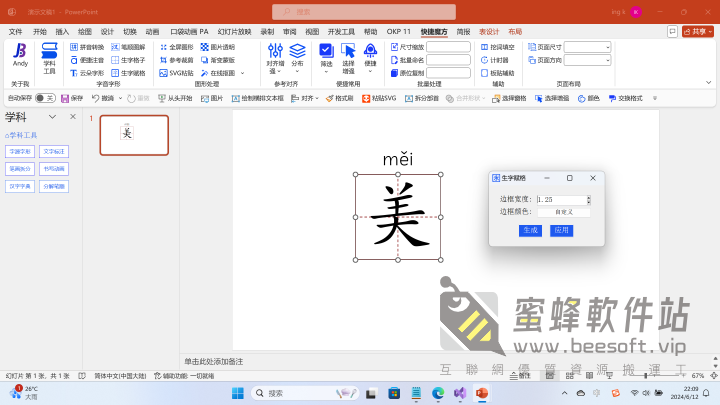The image size is (720, 405).
Task: Select slide 1 thumbnail
Action: 134,135
